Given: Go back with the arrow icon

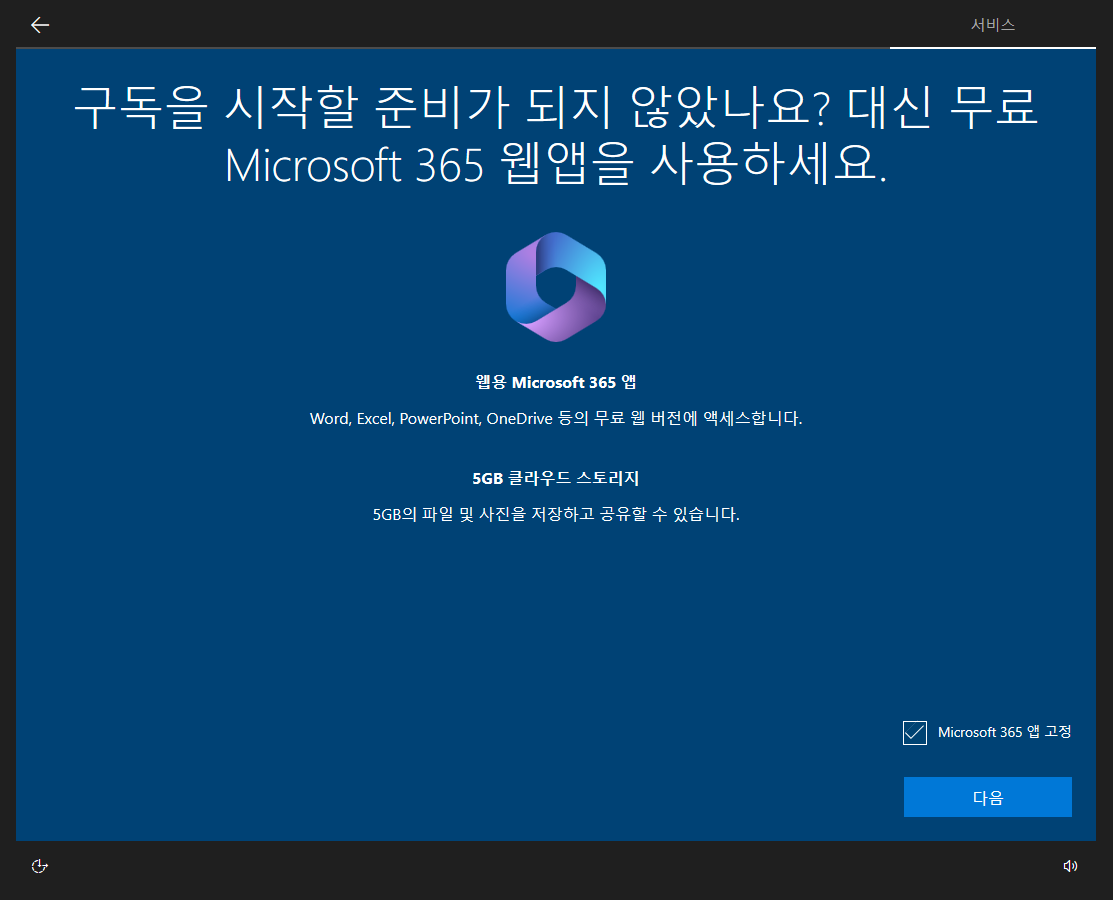Looking at the screenshot, I should coord(40,25).
